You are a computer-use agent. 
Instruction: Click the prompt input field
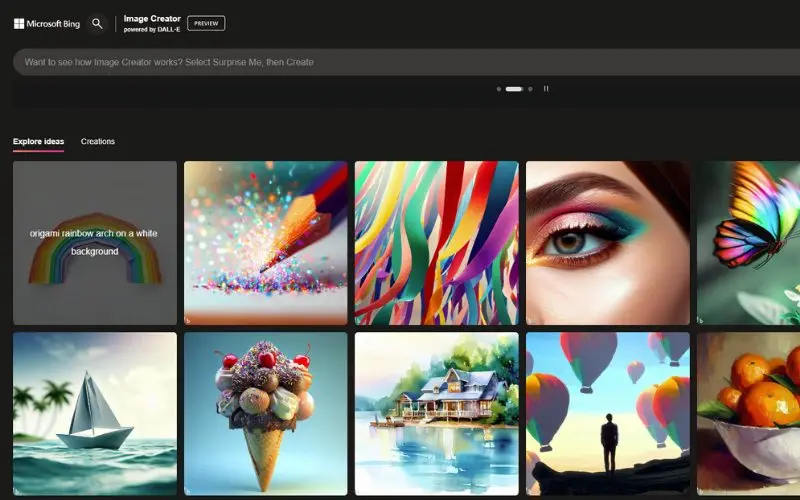point(406,62)
